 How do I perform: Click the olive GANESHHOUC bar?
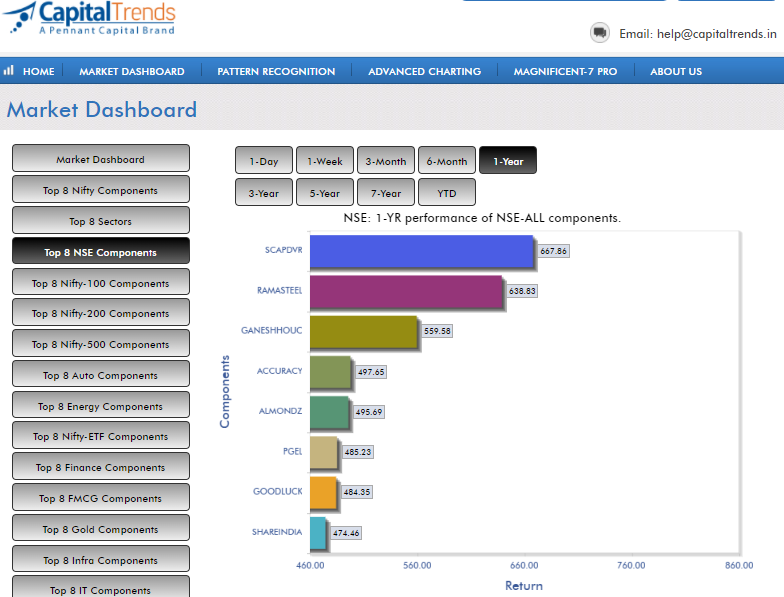coord(364,332)
